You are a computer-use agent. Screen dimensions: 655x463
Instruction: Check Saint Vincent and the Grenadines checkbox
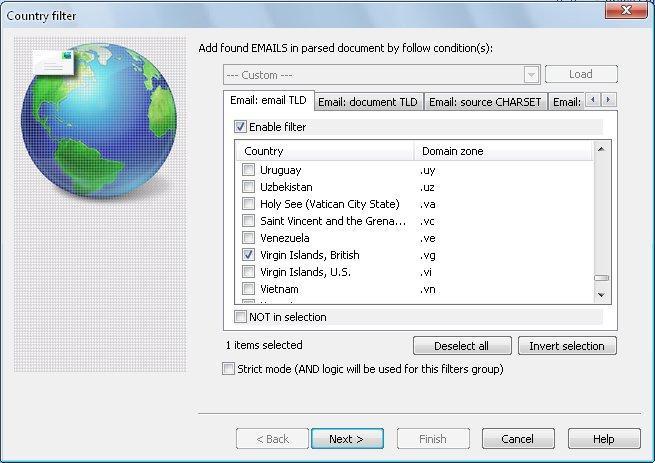click(x=249, y=221)
